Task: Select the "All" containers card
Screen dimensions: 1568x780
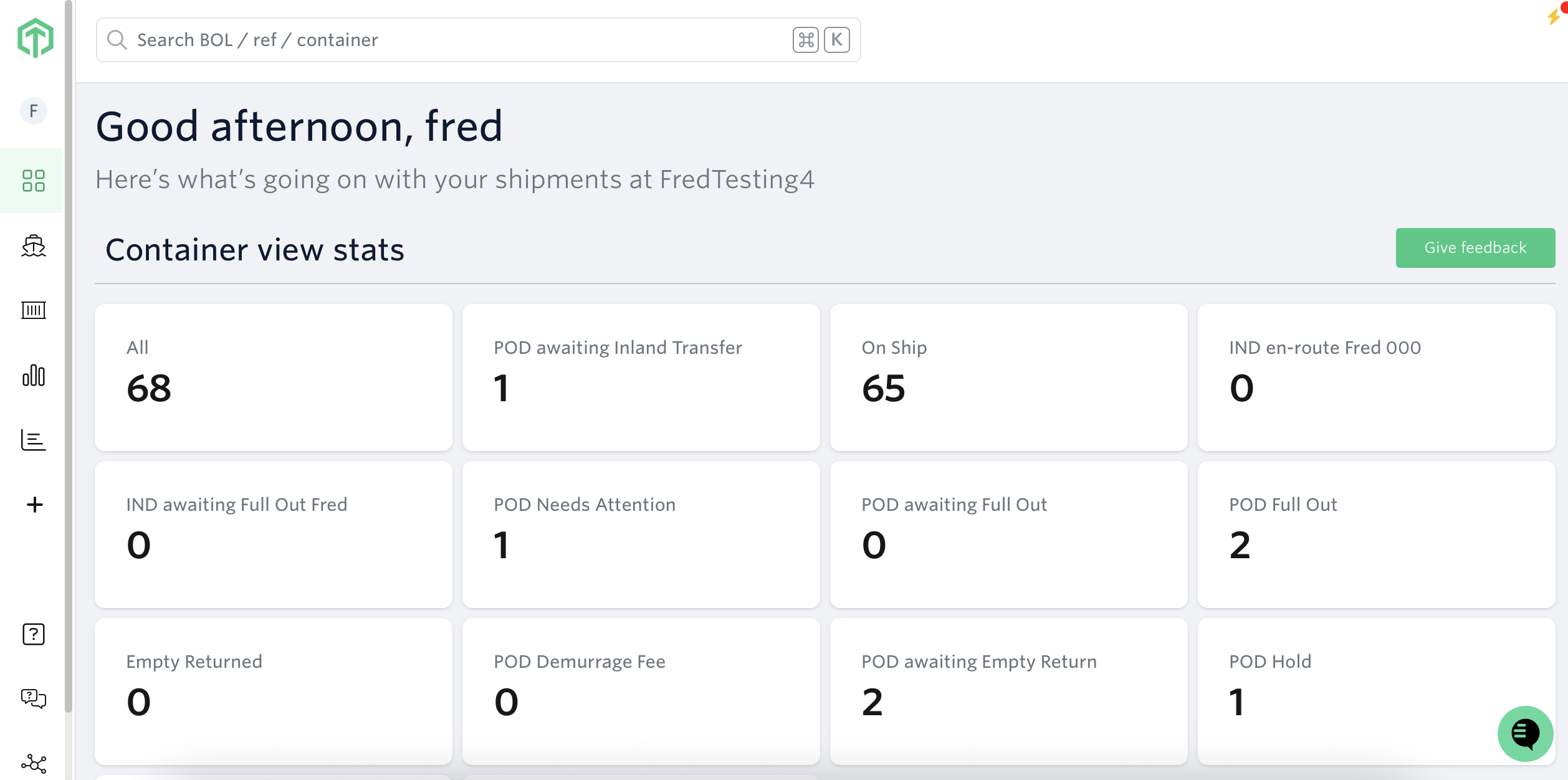Action: point(273,377)
